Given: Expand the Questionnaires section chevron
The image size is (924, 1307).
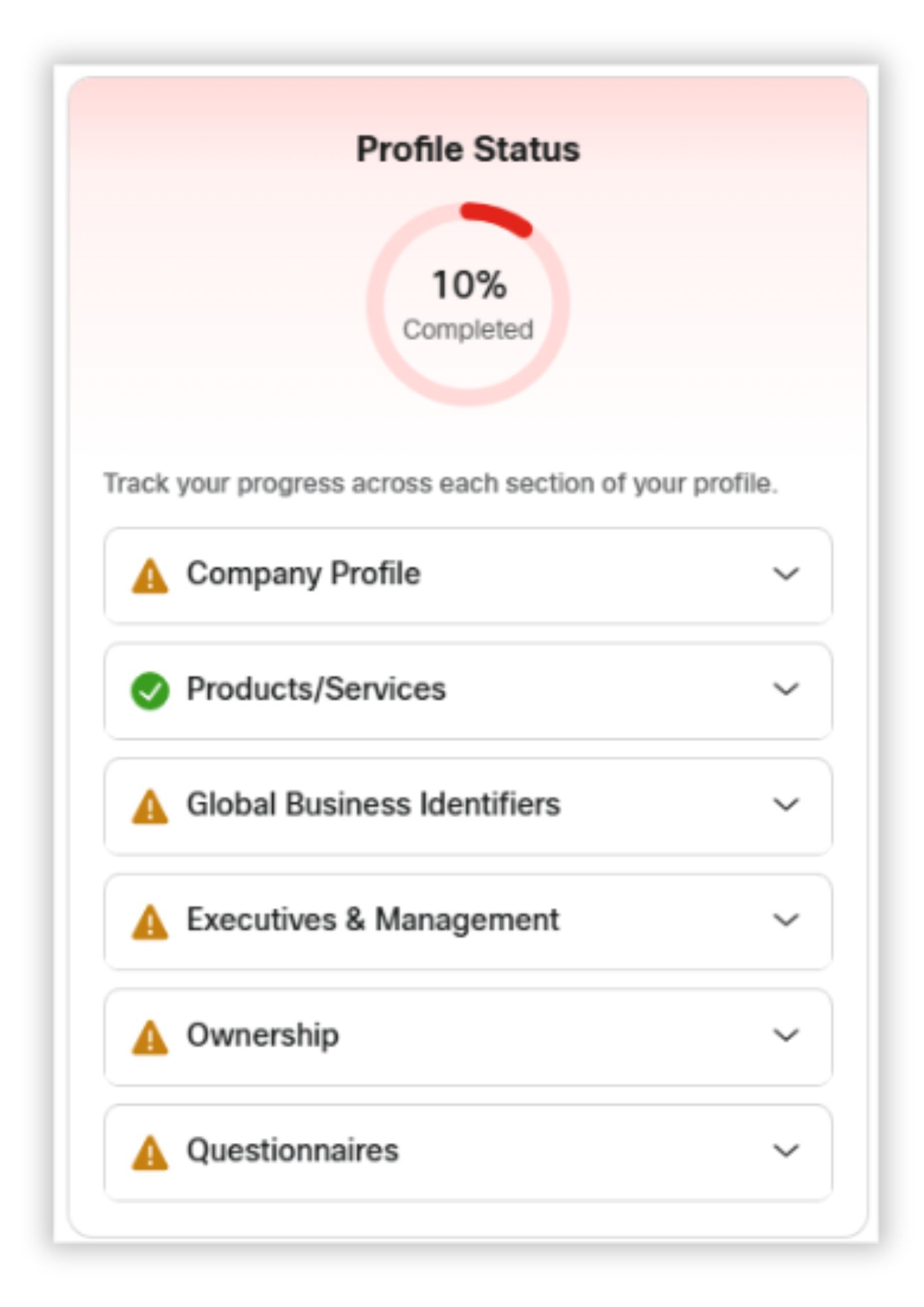Looking at the screenshot, I should pos(785,1150).
